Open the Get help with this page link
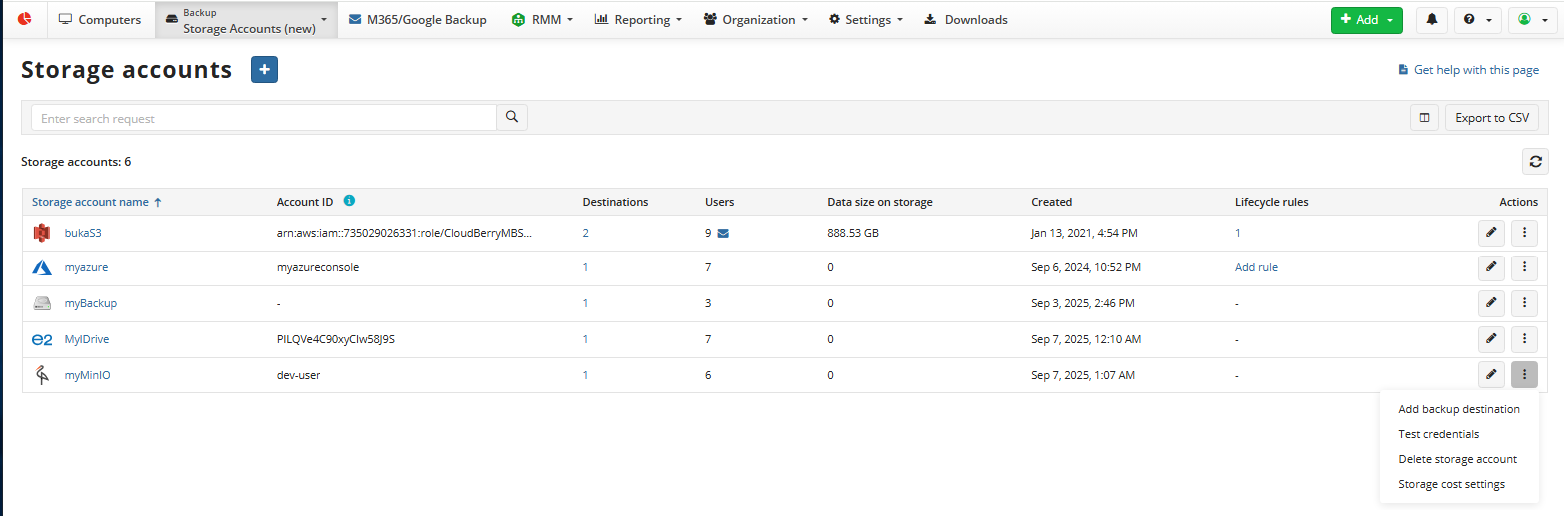 (1468, 70)
